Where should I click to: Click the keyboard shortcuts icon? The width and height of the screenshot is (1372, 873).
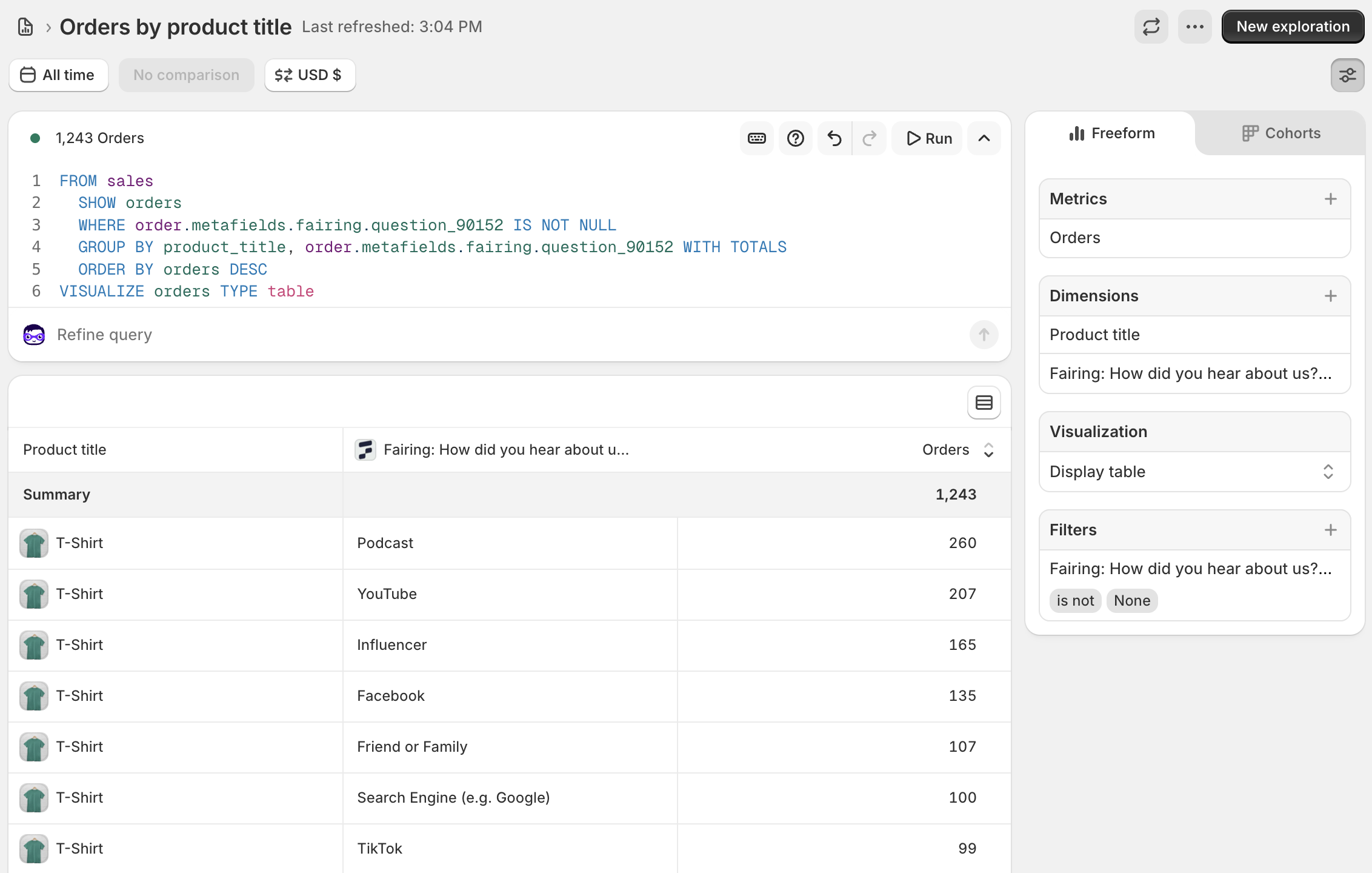click(x=756, y=138)
